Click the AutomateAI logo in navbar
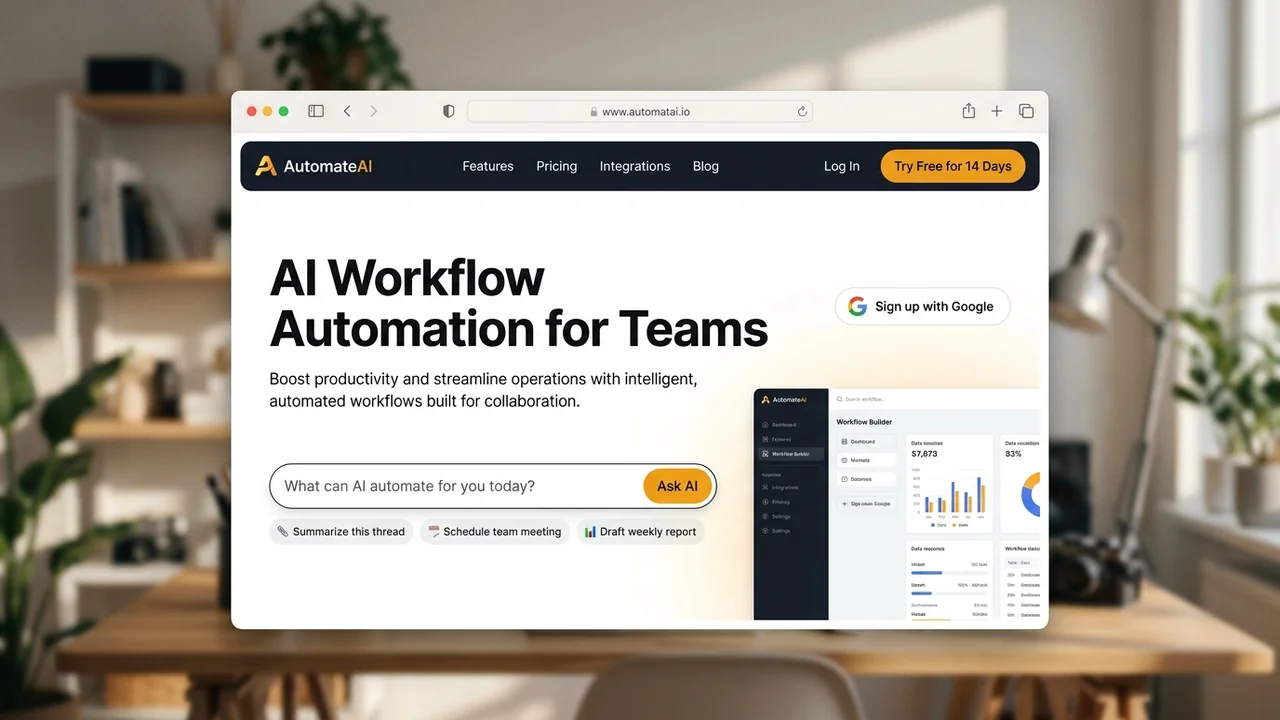 point(314,166)
